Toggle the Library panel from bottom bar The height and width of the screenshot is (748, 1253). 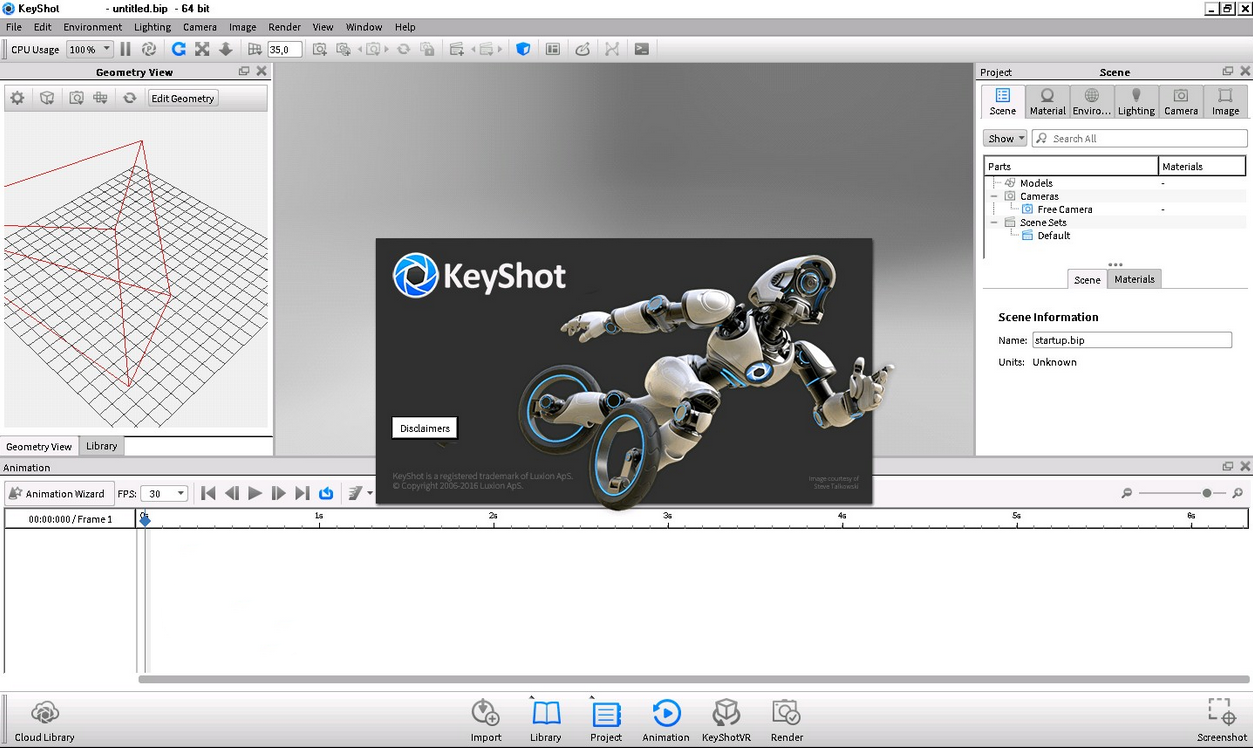point(545,721)
